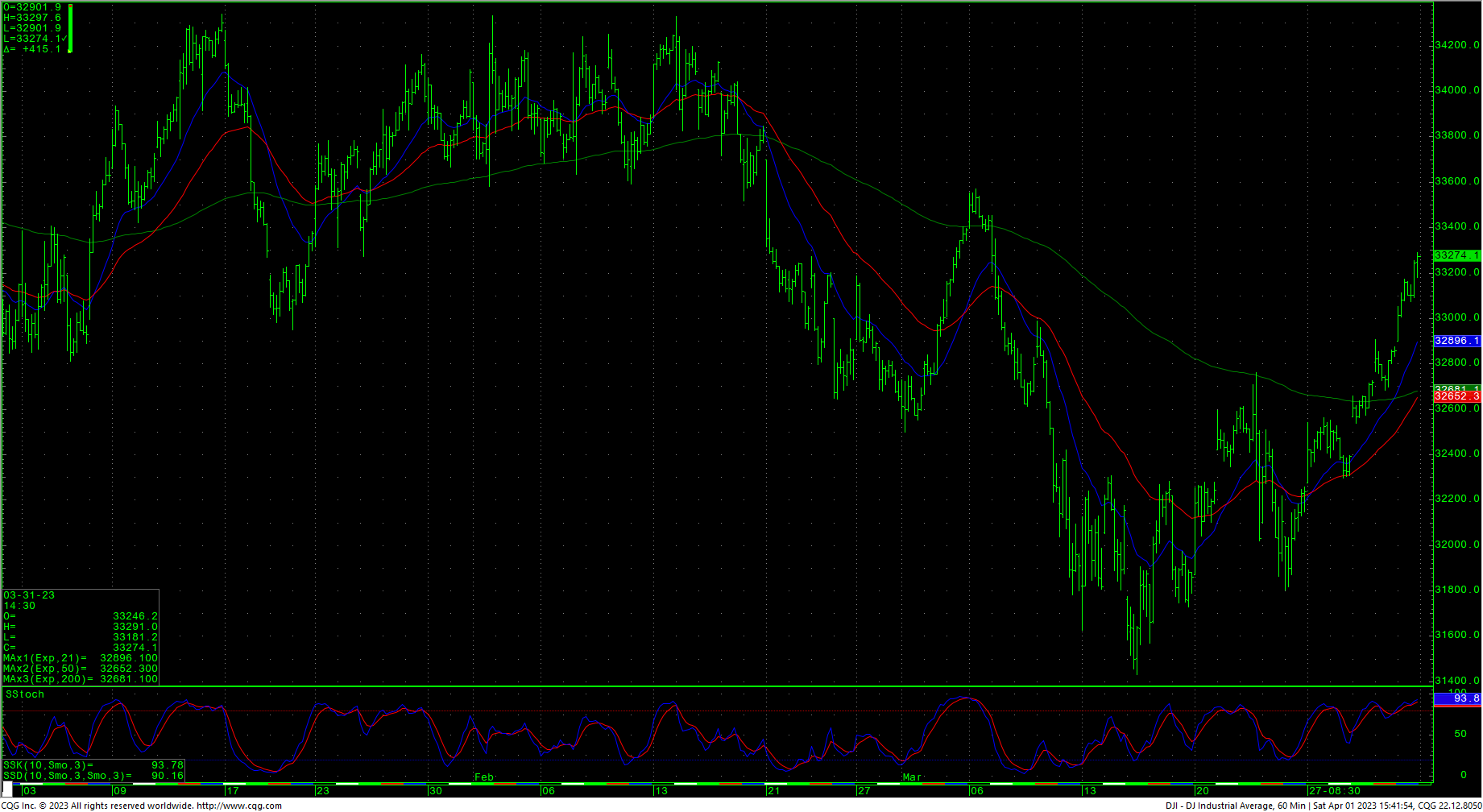Click the white box at time axis start
This screenshot has width=1483, height=812.
8,790
